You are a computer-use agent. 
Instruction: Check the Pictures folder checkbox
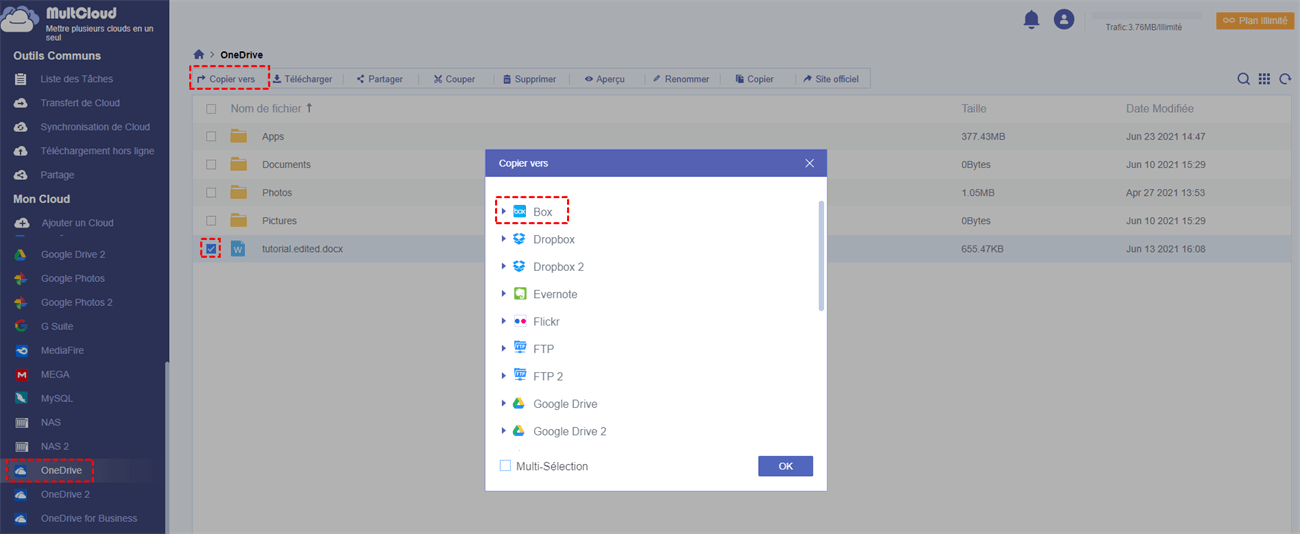[211, 220]
